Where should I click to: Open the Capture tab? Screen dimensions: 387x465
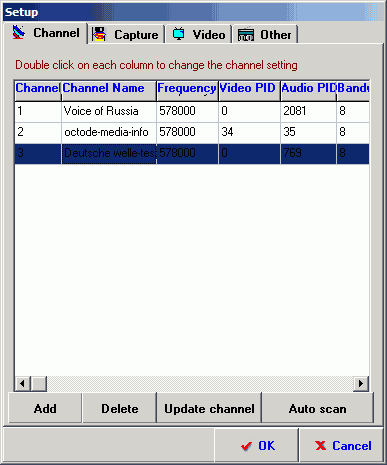127,34
